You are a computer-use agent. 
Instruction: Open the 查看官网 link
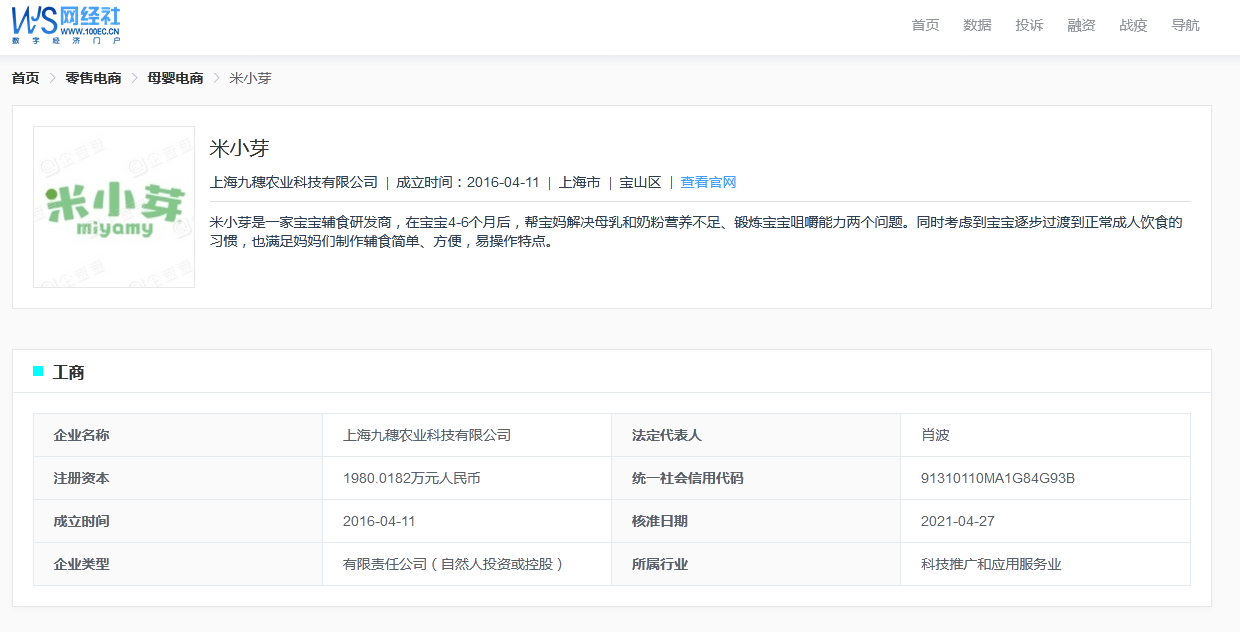(708, 182)
